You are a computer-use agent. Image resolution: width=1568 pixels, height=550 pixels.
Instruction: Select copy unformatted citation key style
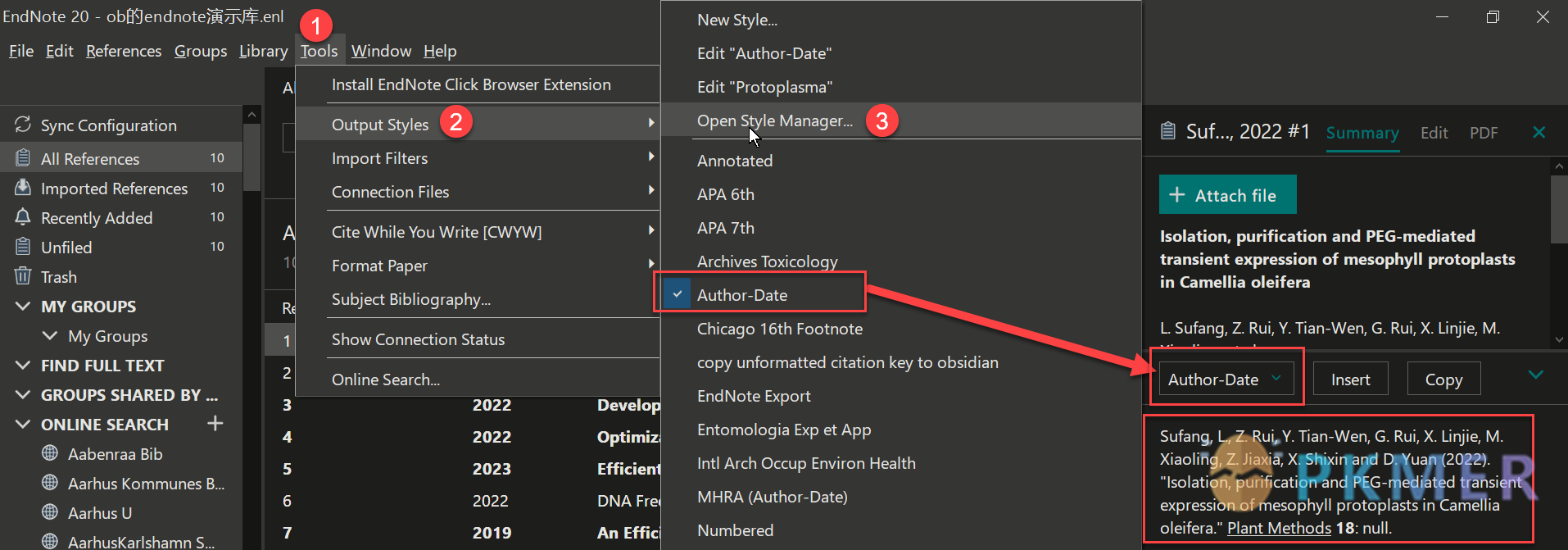(x=900, y=362)
